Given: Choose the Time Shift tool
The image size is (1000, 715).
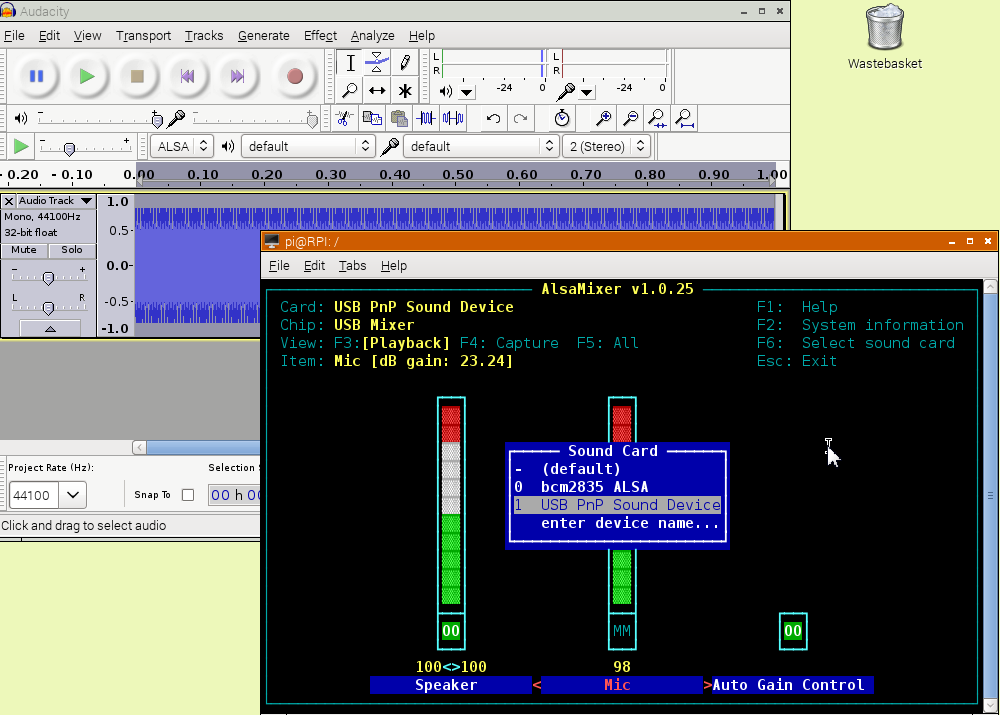Looking at the screenshot, I should coord(377,91).
